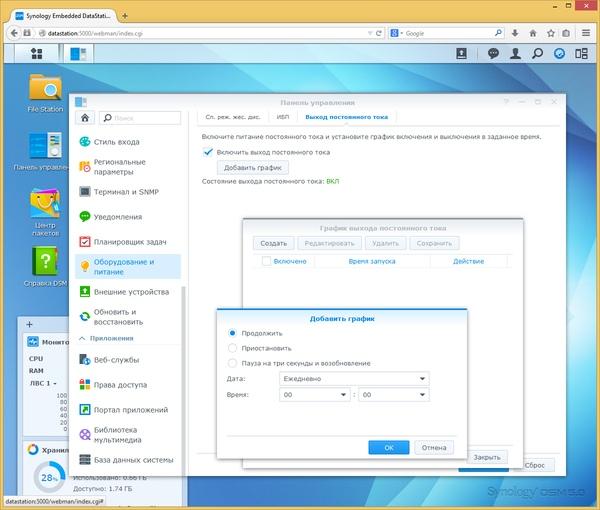Open Внешние устройства in sidebar
Image resolution: width=600 pixels, height=510 pixels.
pyautogui.click(x=128, y=292)
